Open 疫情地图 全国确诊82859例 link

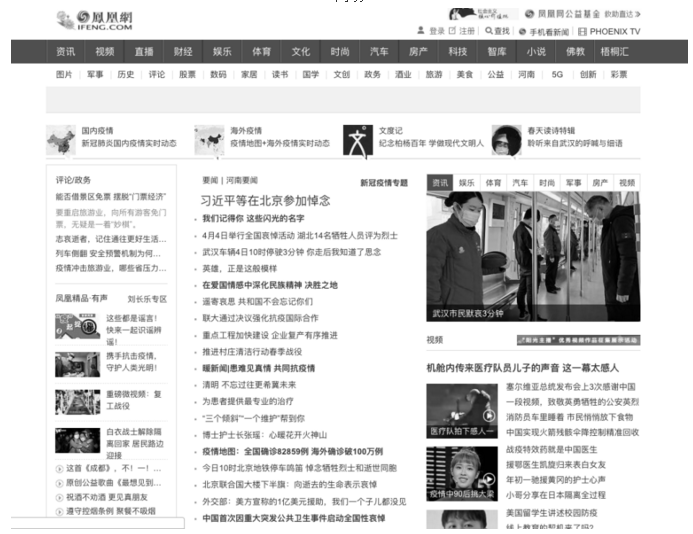point(293,452)
